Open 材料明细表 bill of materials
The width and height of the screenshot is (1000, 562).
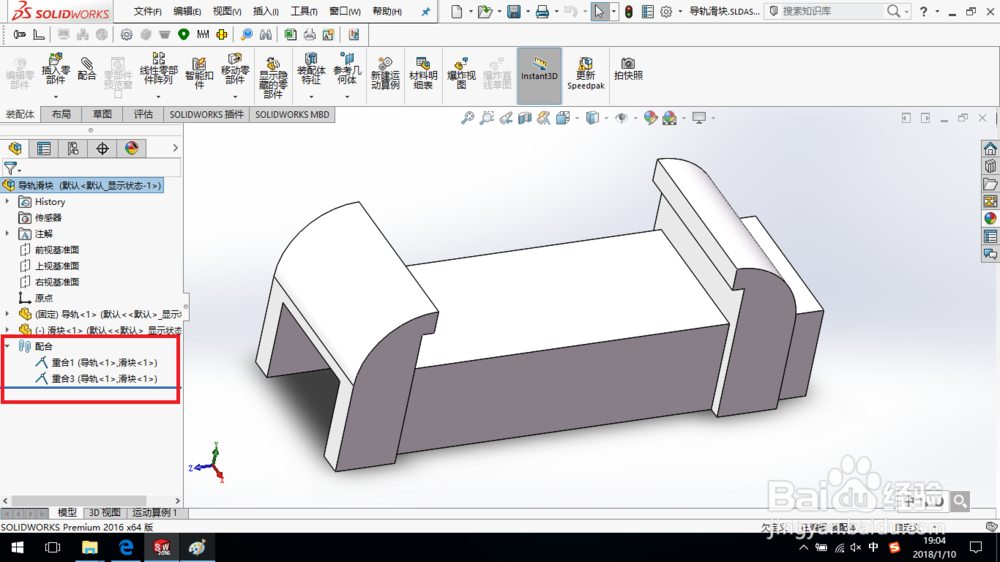pos(423,73)
